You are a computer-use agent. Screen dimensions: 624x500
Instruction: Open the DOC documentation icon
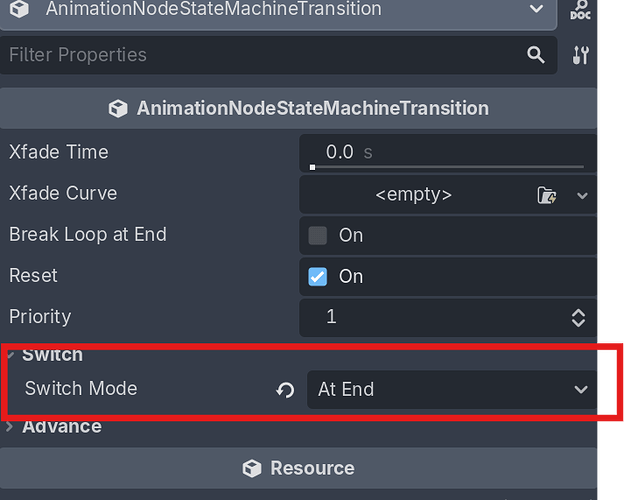(580, 10)
